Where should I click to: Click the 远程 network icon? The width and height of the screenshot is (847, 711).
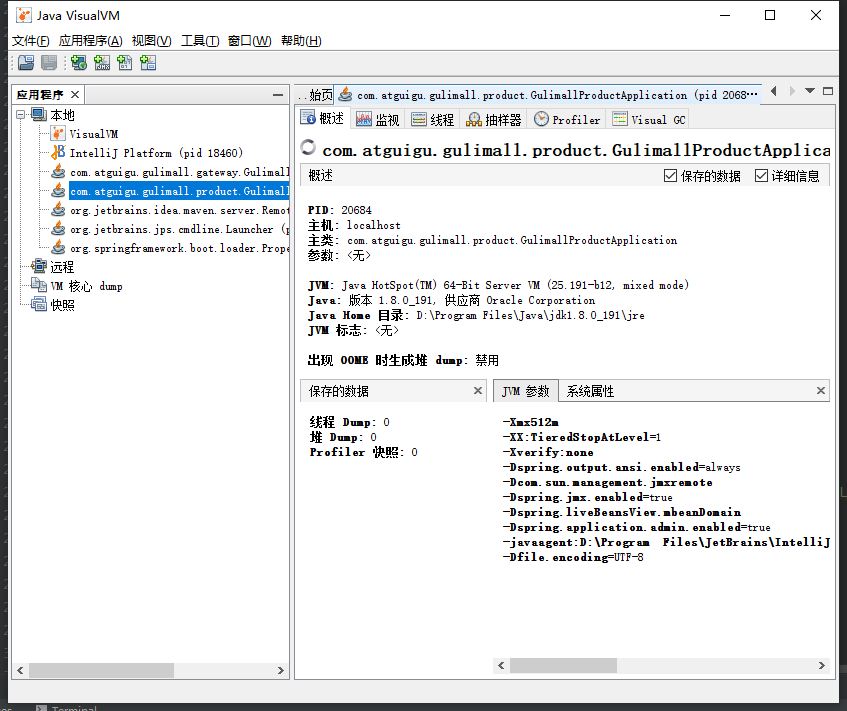coord(39,266)
